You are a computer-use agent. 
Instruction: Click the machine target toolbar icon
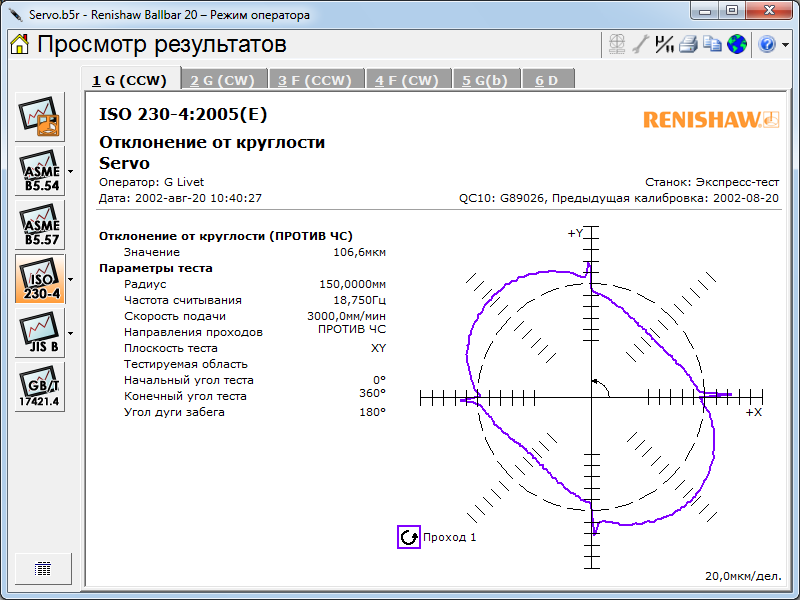point(617,44)
